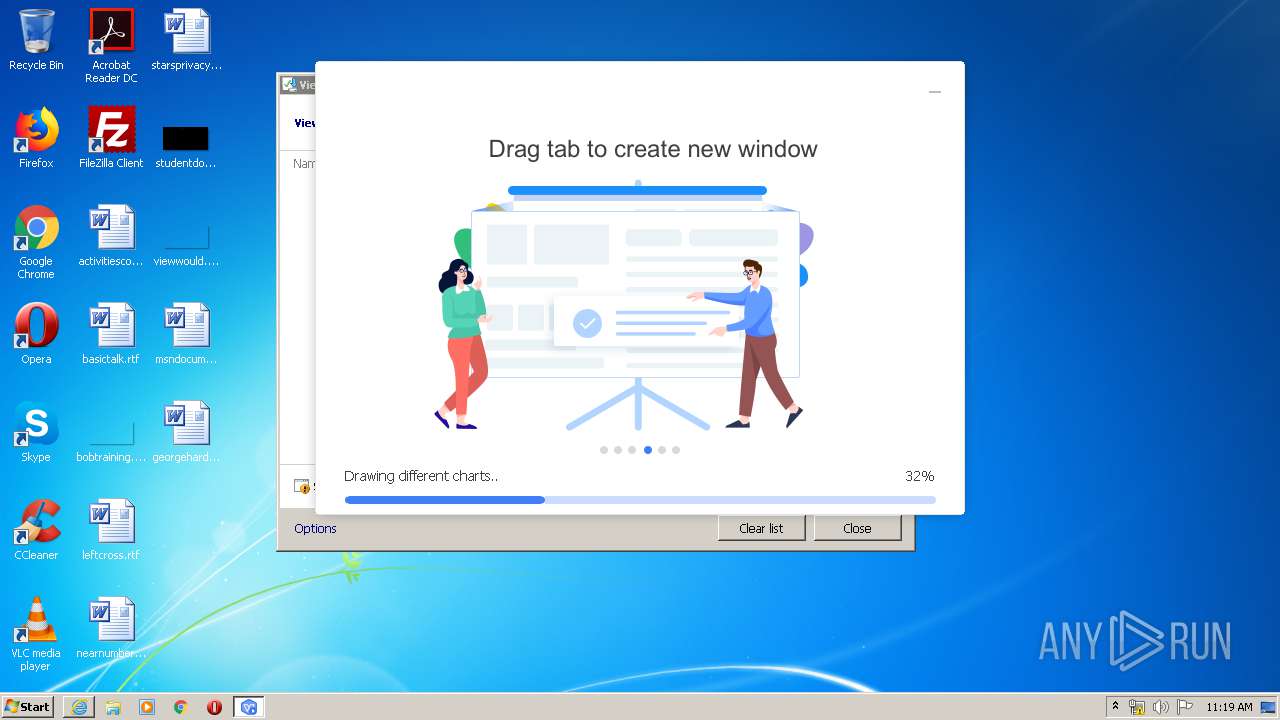Click the Opera icon in the taskbar
1280x720 pixels.
(x=214, y=707)
